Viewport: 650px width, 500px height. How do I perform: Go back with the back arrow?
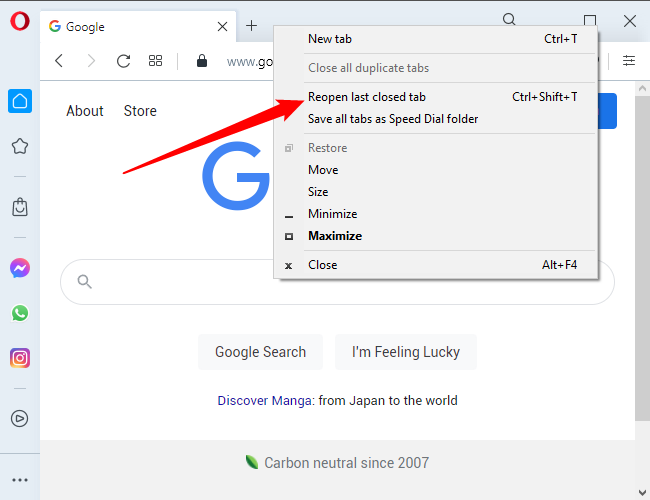(x=59, y=61)
